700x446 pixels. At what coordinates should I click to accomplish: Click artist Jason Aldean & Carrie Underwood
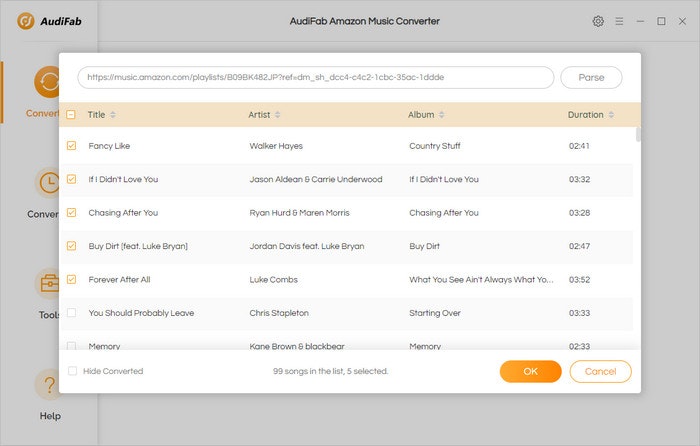[316, 179]
